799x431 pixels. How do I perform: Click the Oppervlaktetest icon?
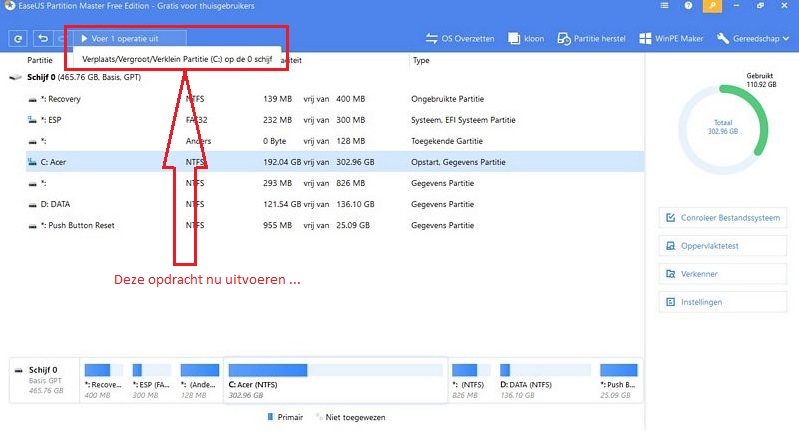click(x=671, y=246)
